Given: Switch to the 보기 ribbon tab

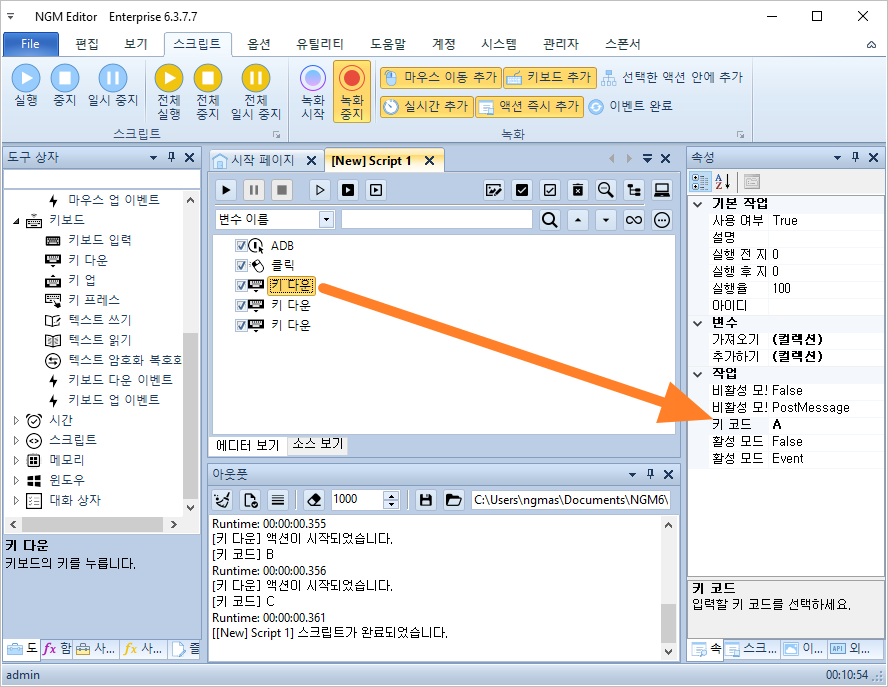Looking at the screenshot, I should 135,44.
